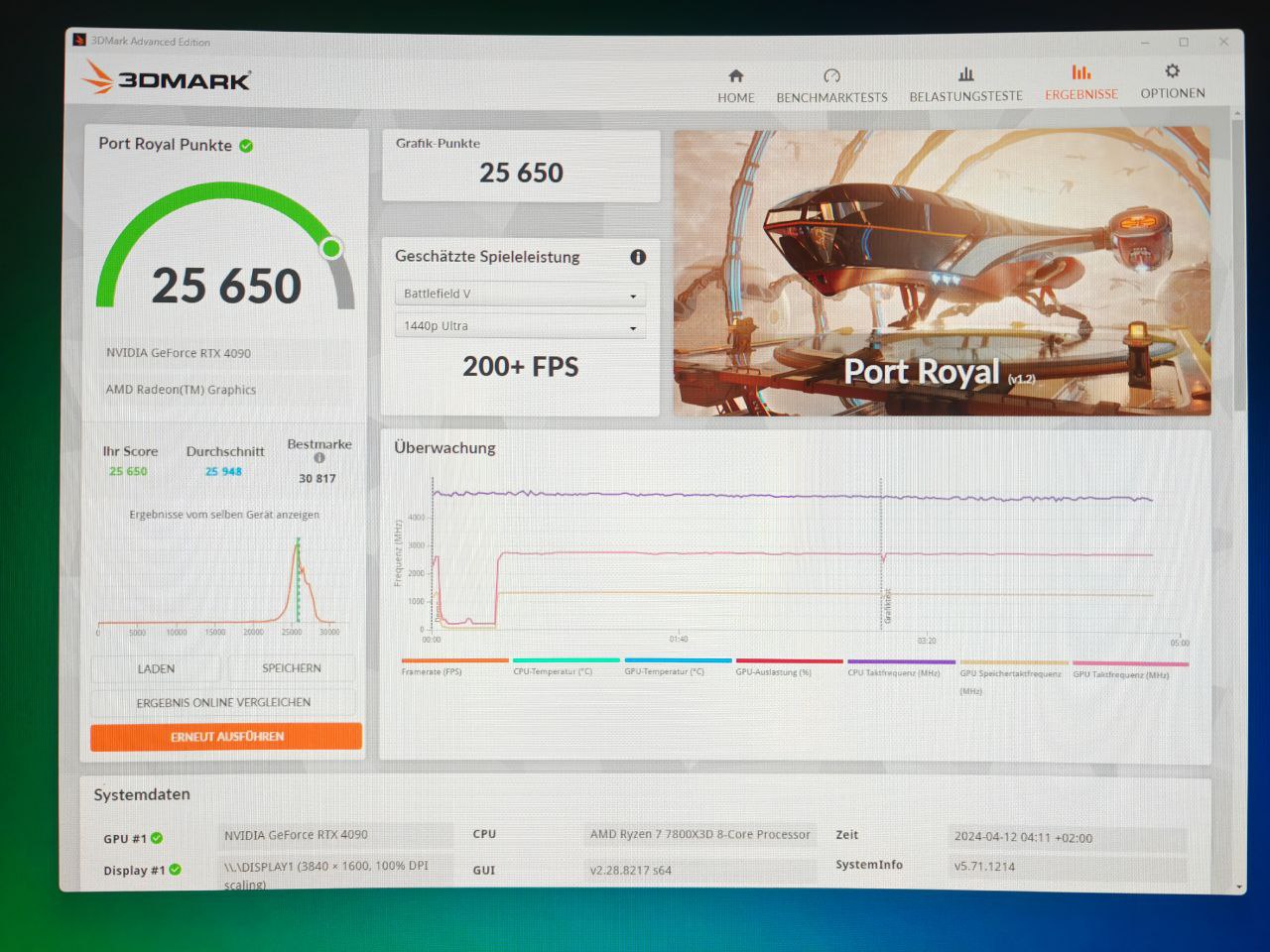Image resolution: width=1270 pixels, height=952 pixels.
Task: Switch to ERGEBNISSE tab label
Action: coord(1080,94)
